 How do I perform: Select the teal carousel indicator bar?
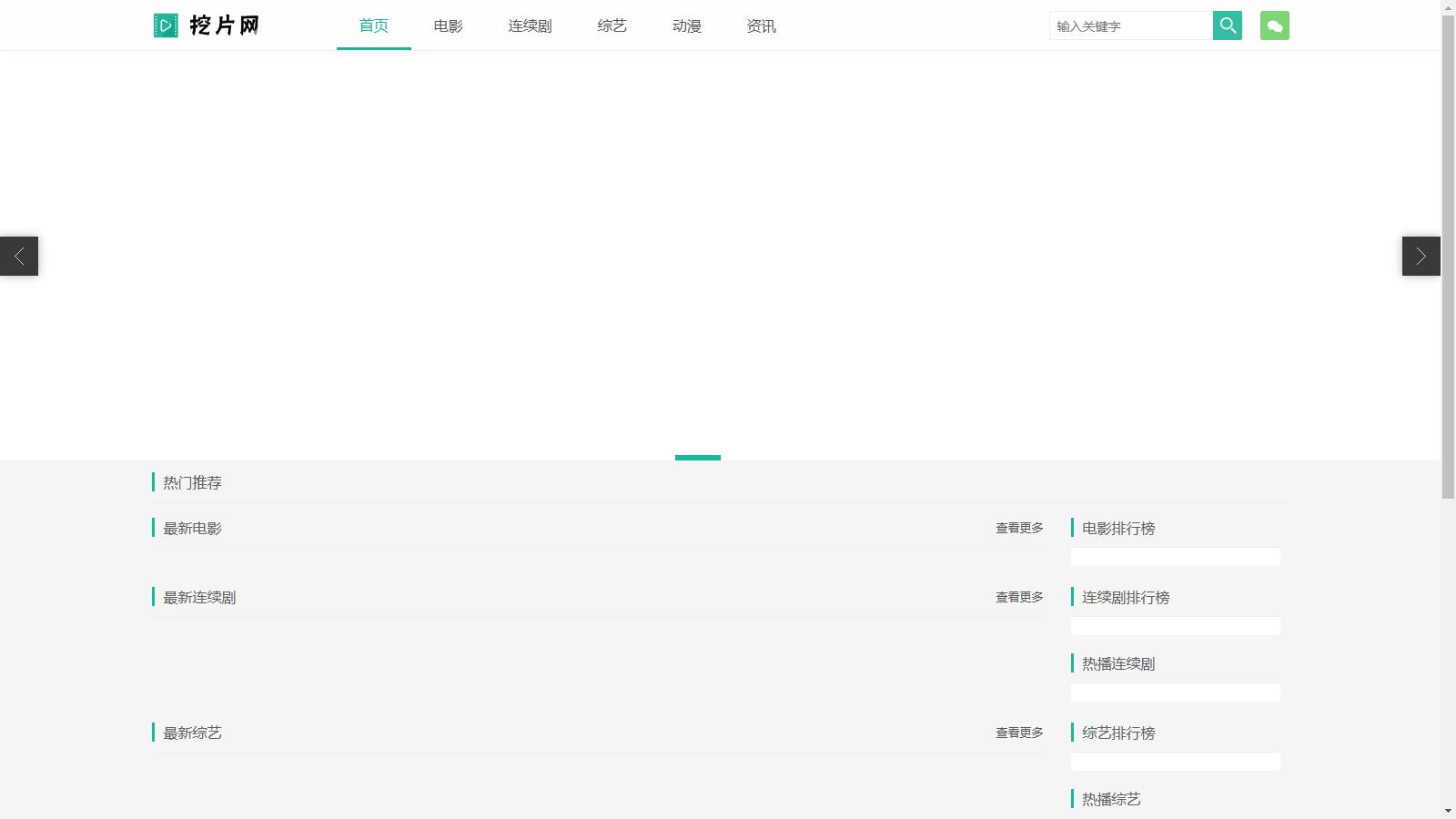tap(698, 457)
